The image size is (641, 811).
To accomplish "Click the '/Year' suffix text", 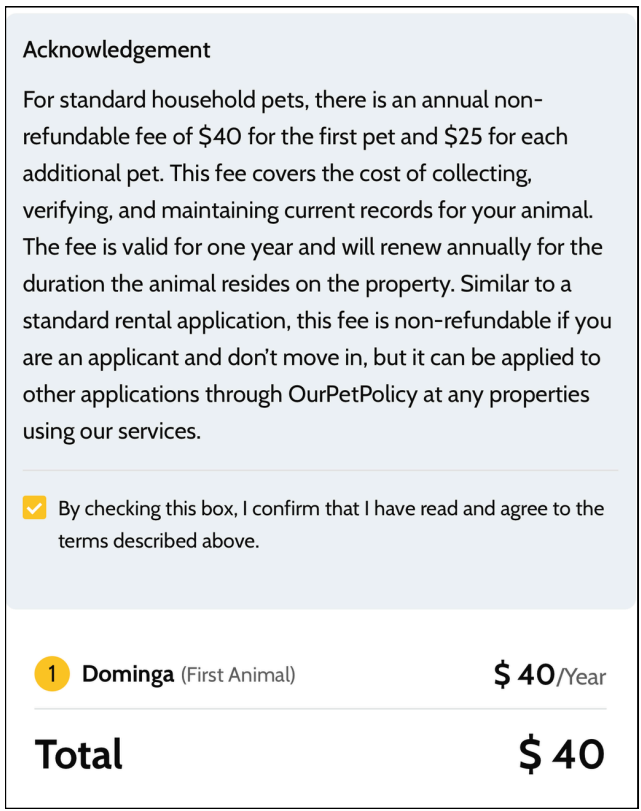I will point(581,677).
